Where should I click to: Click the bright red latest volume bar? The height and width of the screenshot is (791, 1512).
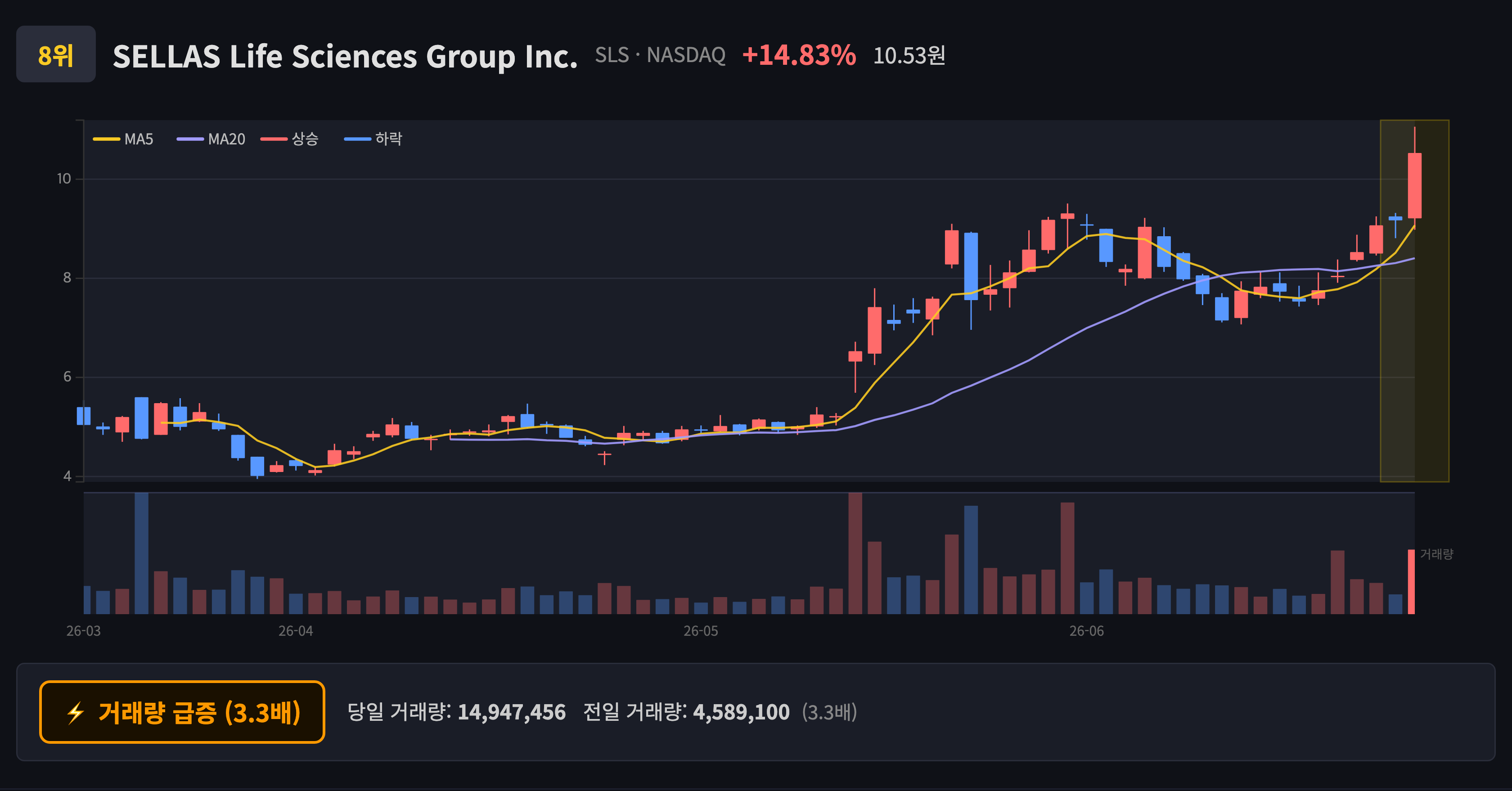1411,581
